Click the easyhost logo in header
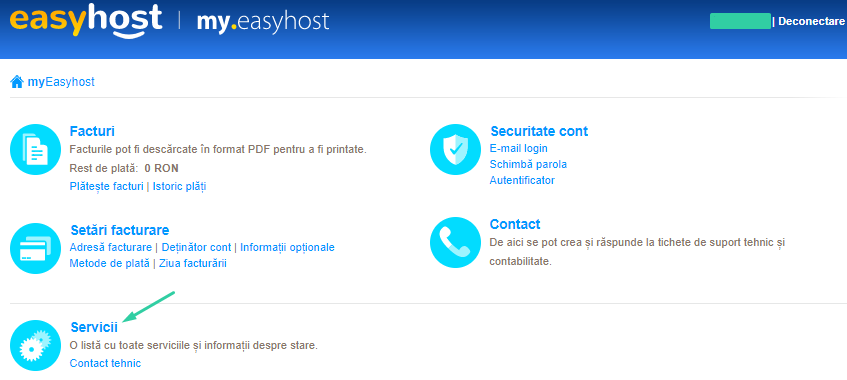Image resolution: width=847 pixels, height=380 pixels. (x=86, y=22)
